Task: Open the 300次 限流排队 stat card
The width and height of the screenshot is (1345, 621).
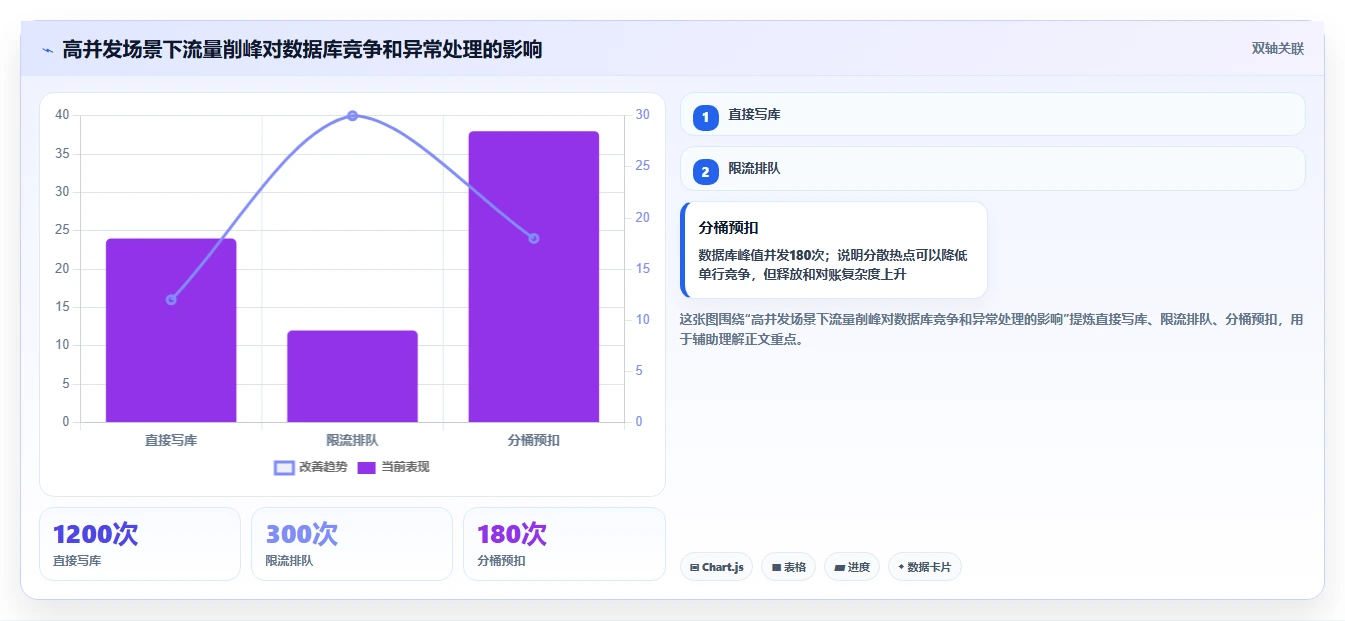Action: (x=352, y=544)
